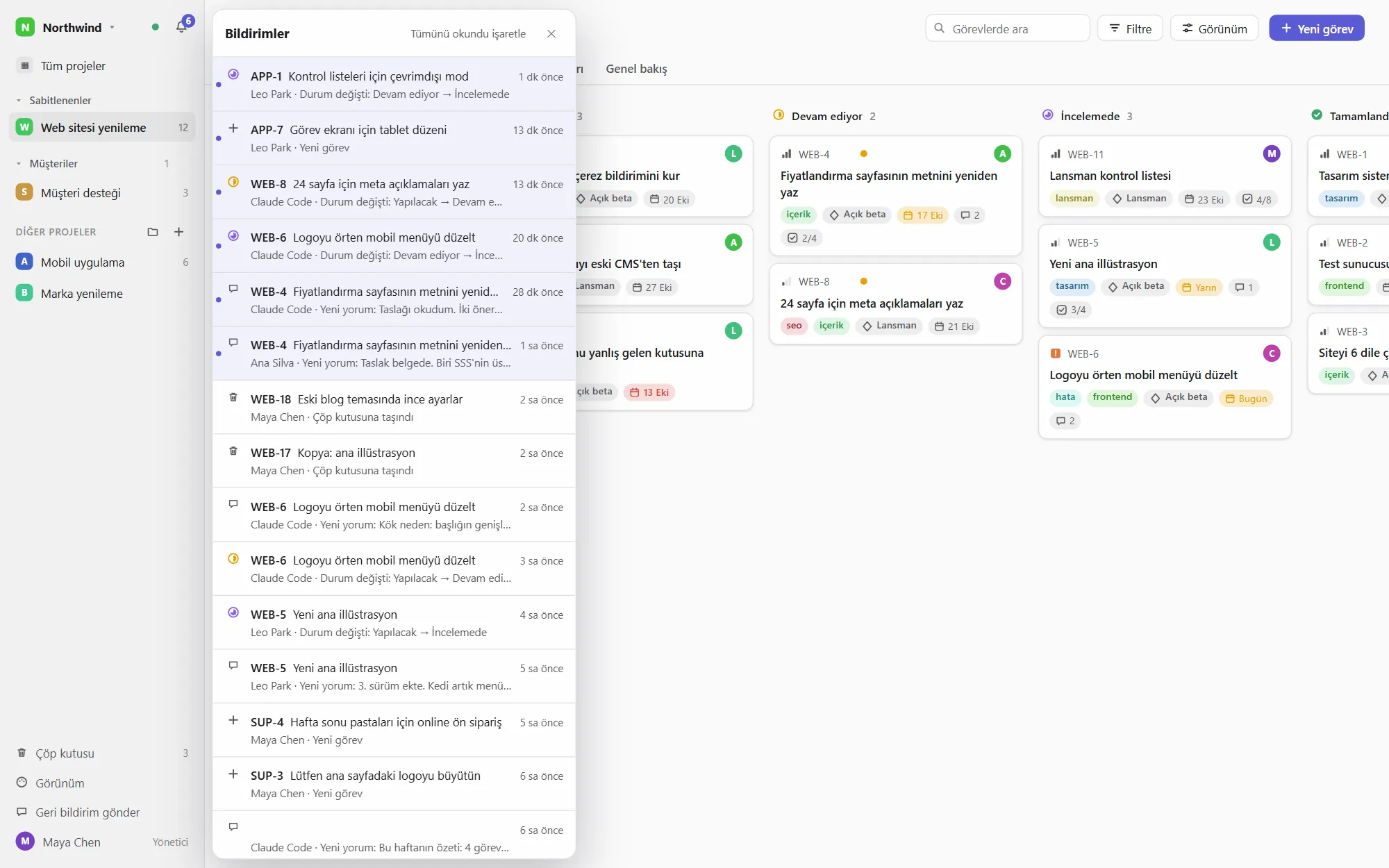
Task: Click urgent priority icon on WEB-6 card
Action: pos(1056,353)
